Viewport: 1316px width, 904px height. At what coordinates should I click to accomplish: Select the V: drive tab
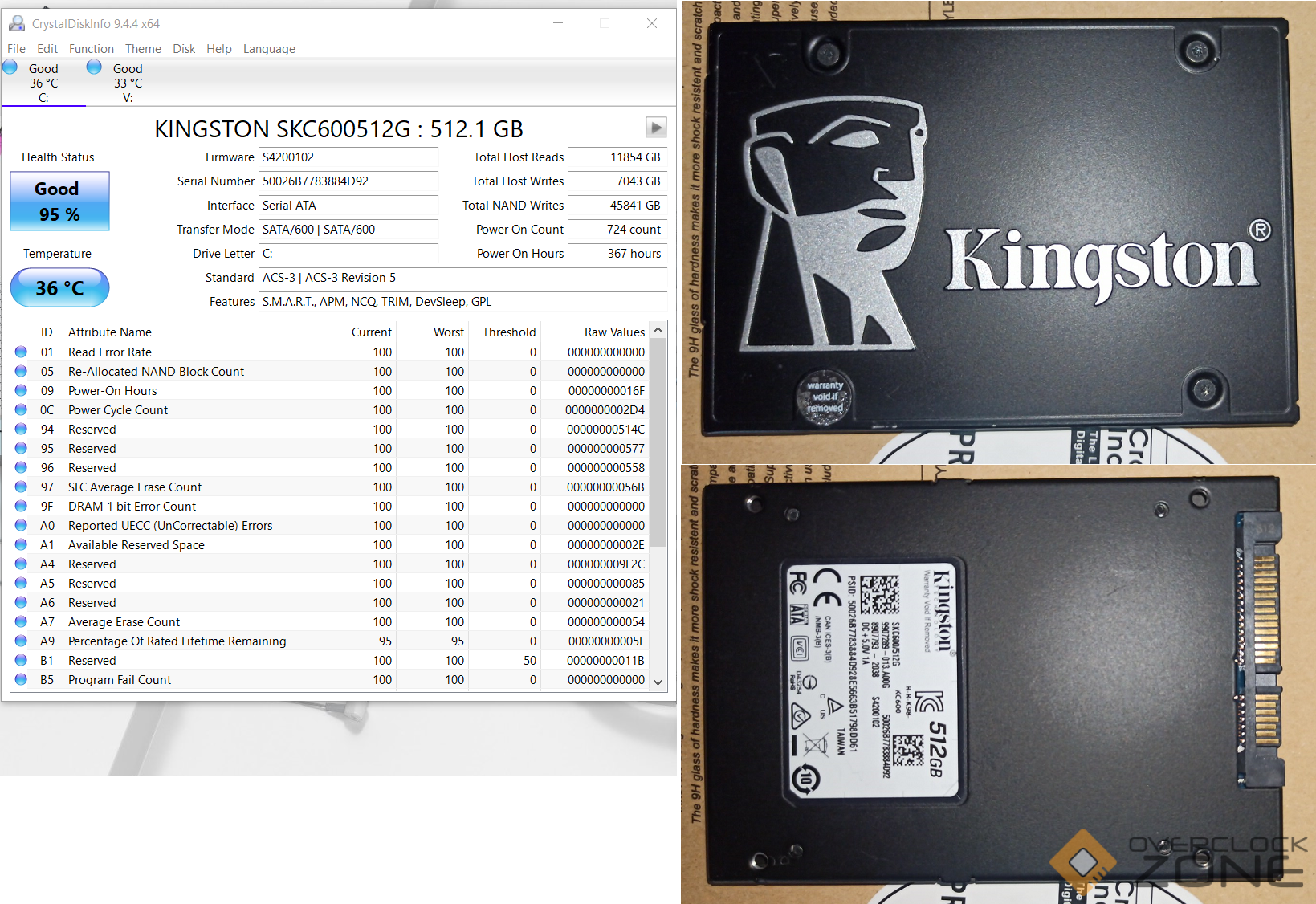click(x=128, y=83)
